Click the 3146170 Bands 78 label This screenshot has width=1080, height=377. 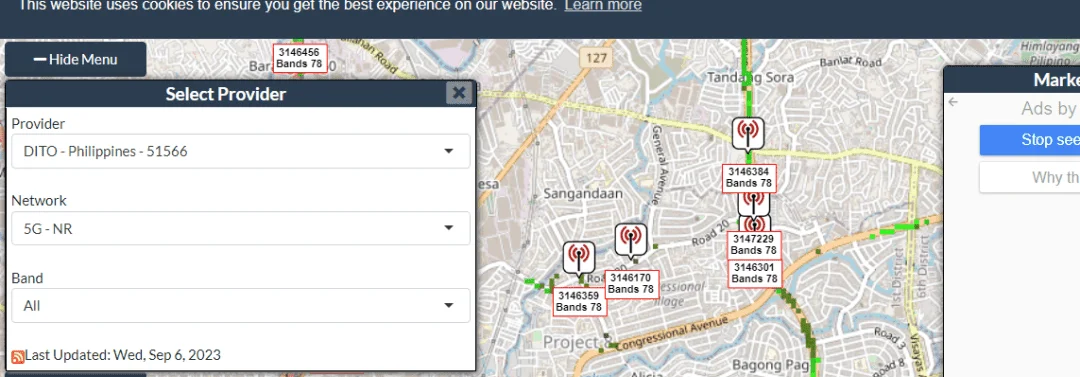pos(631,284)
